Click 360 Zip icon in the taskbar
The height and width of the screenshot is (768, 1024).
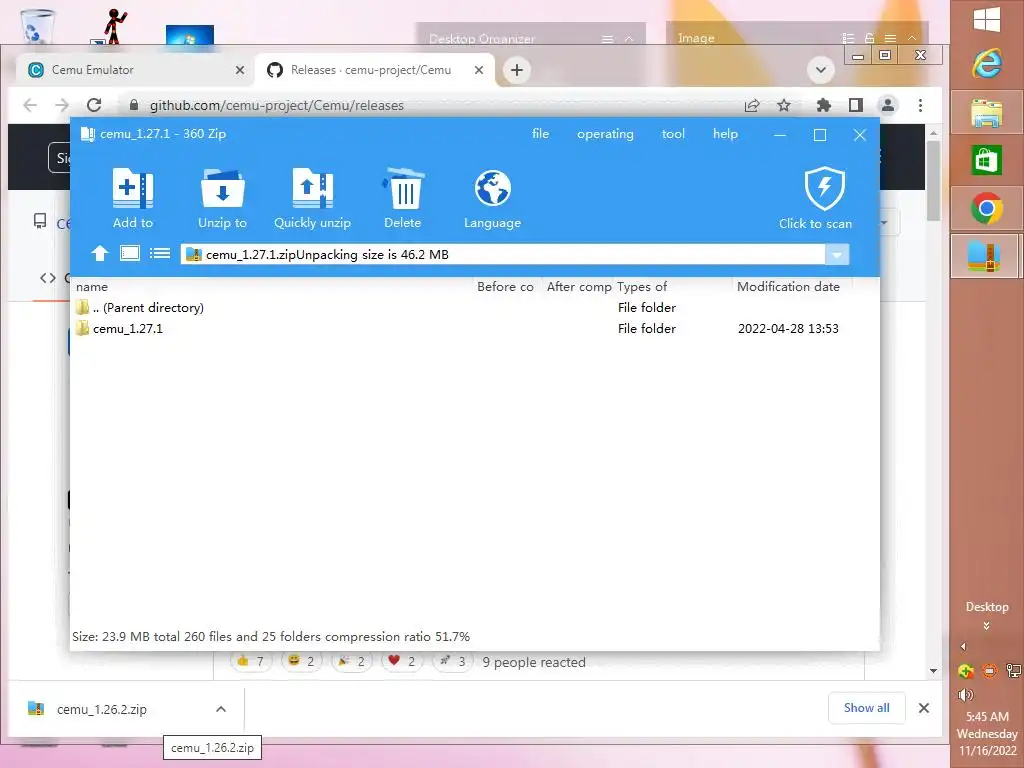[x=986, y=257]
